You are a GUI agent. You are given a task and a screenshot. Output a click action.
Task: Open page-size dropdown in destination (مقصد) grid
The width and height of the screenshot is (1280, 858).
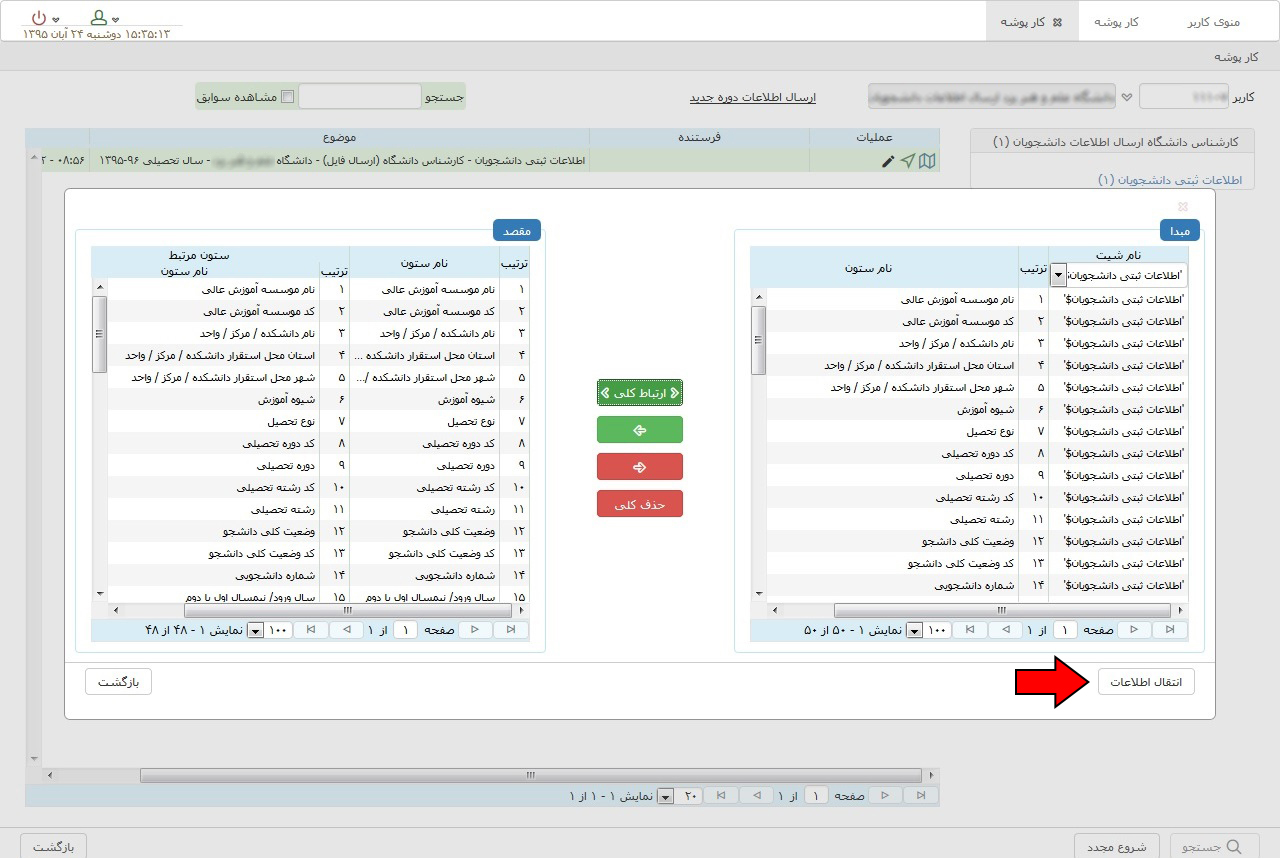pyautogui.click(x=255, y=631)
